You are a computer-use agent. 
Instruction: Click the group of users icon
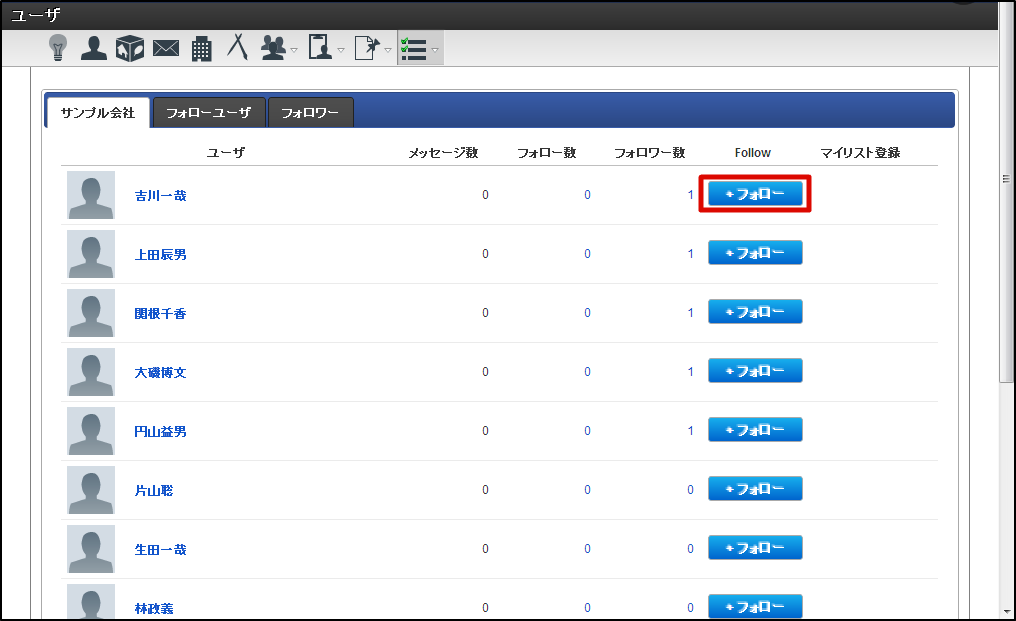pos(272,47)
